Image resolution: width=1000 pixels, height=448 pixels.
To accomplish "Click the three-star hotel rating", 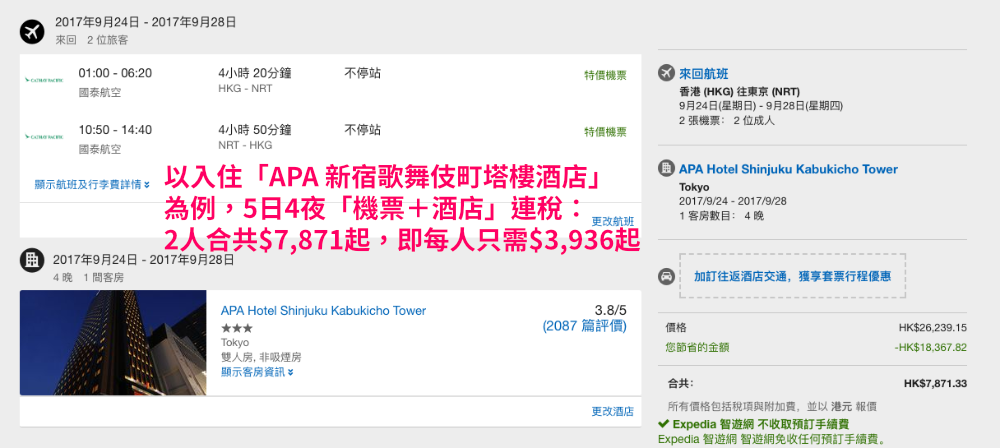I will 237,328.
